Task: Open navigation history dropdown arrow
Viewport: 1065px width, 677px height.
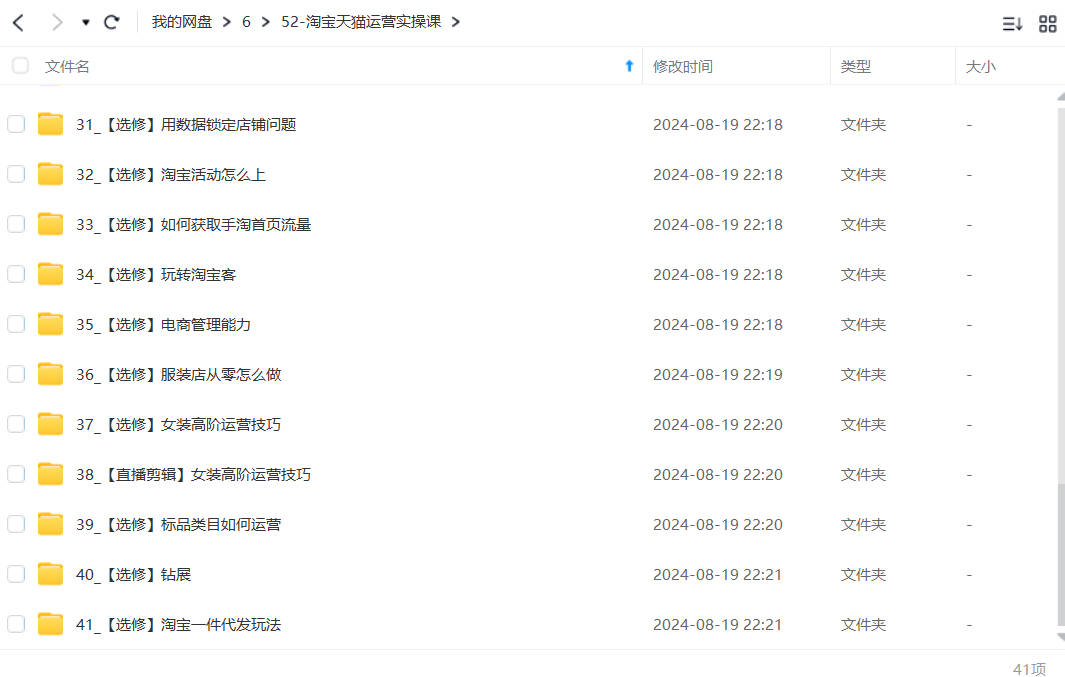Action: 86,22
